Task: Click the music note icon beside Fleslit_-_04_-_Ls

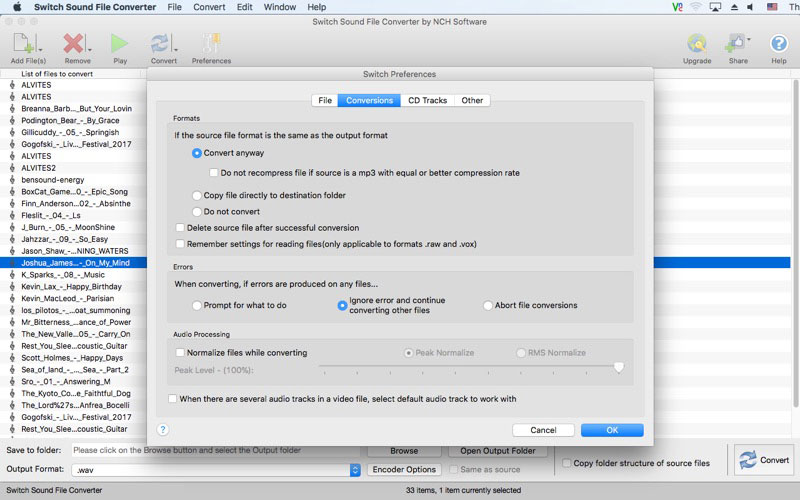Action: (12, 215)
